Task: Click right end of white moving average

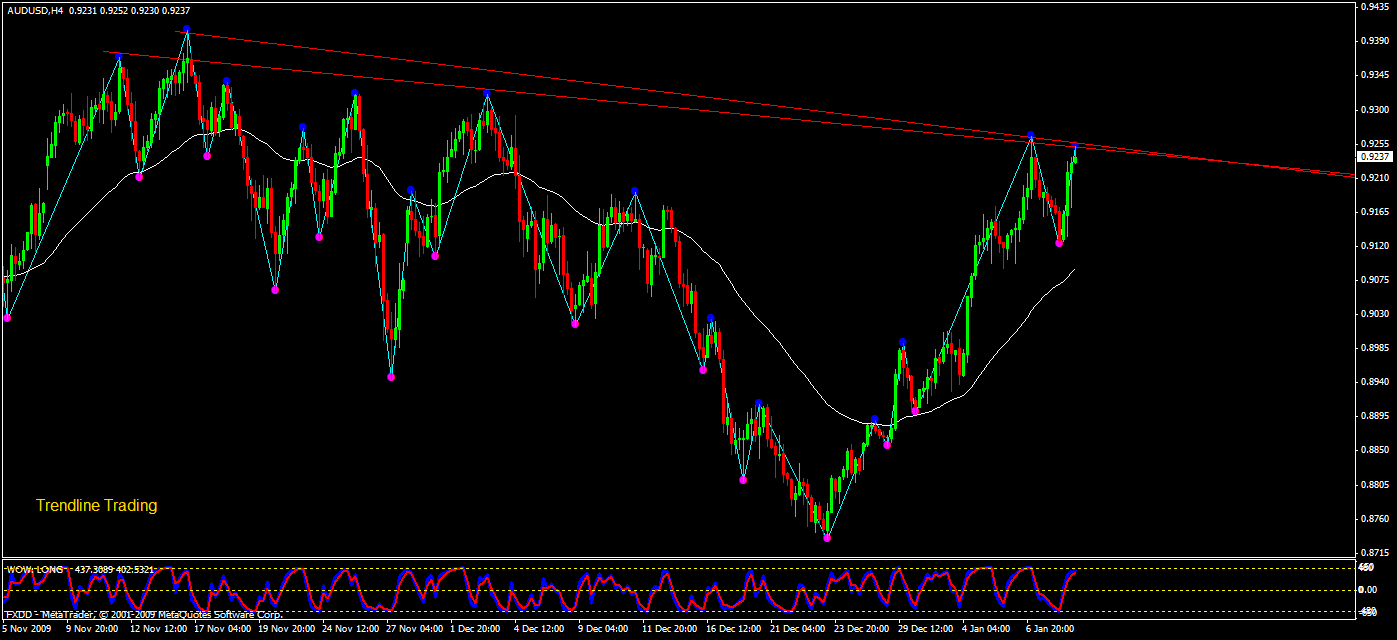Action: [1075, 269]
